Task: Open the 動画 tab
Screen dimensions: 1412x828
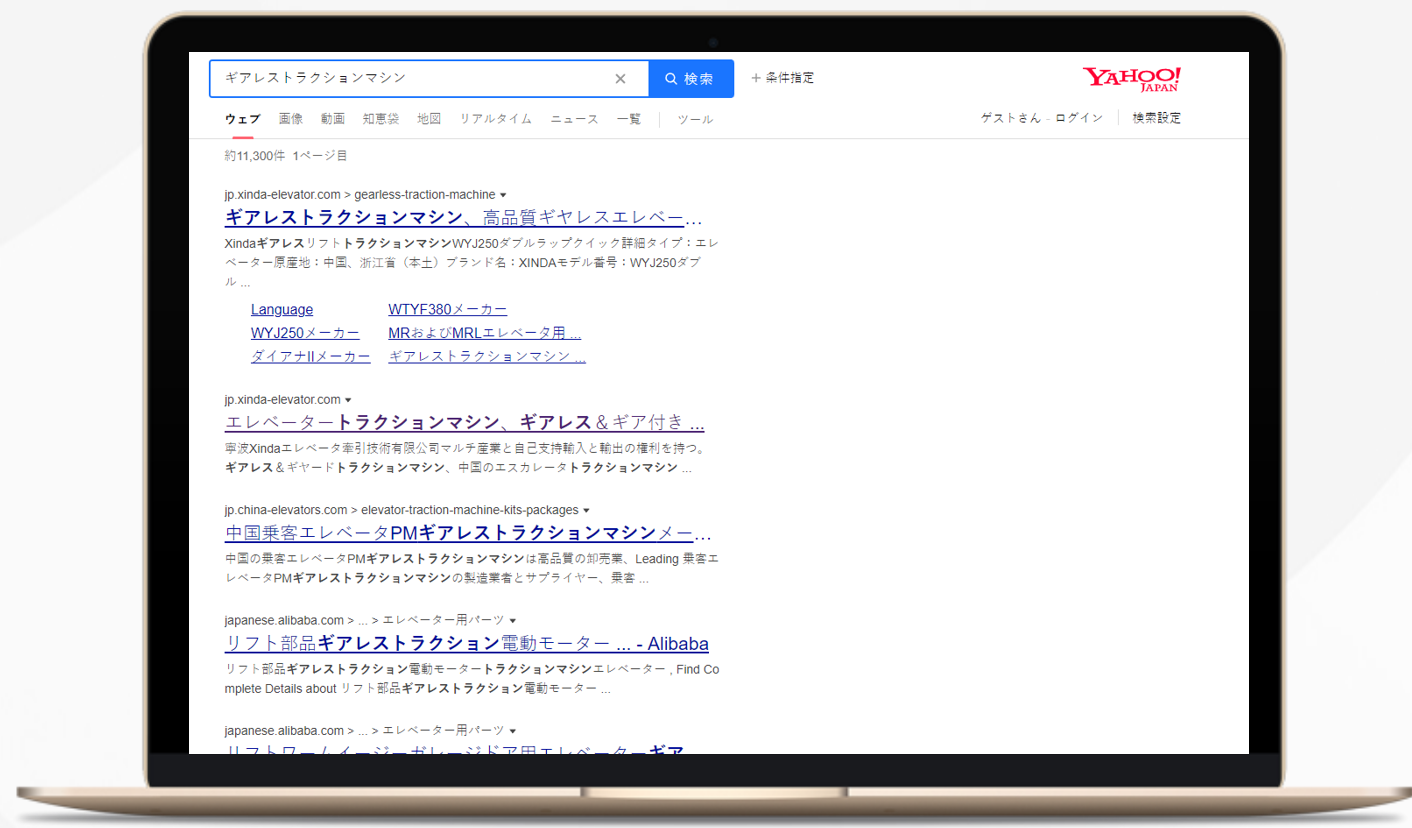Action: 333,118
